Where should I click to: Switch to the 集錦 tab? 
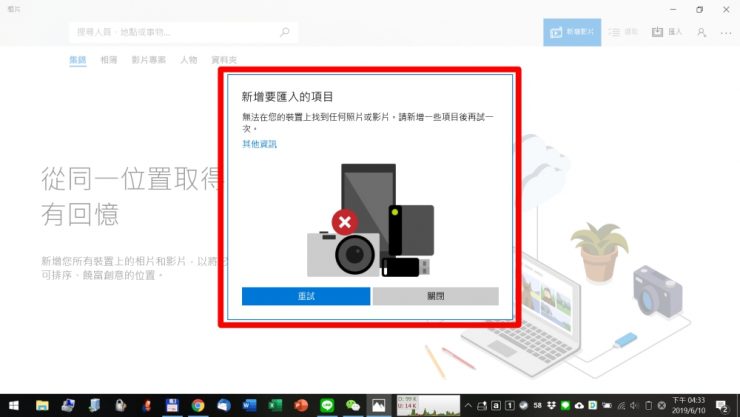click(77, 60)
